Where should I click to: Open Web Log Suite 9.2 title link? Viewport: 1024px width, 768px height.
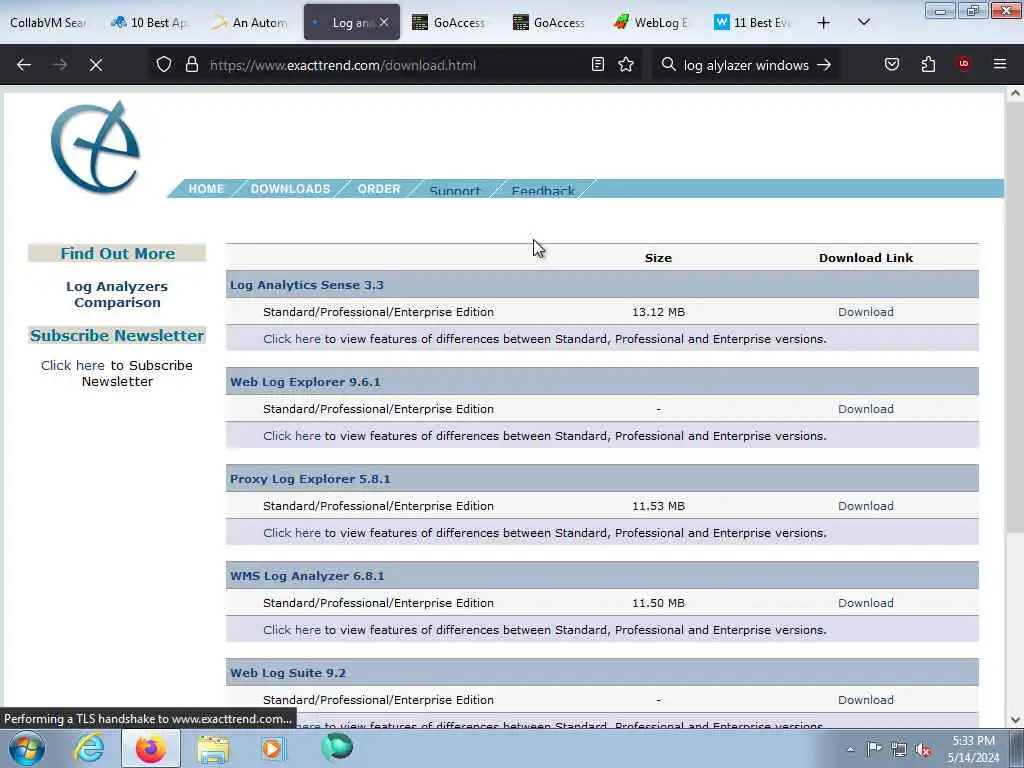(288, 673)
